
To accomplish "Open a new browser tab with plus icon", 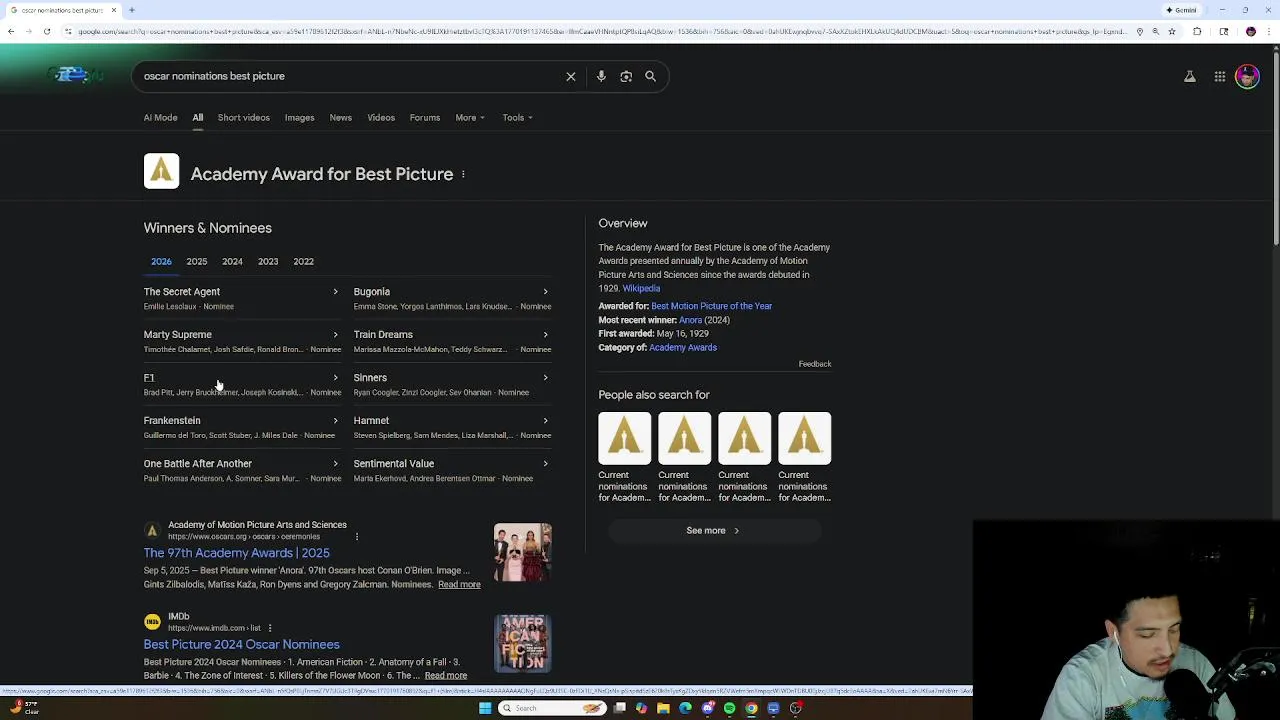I will (x=132, y=10).
